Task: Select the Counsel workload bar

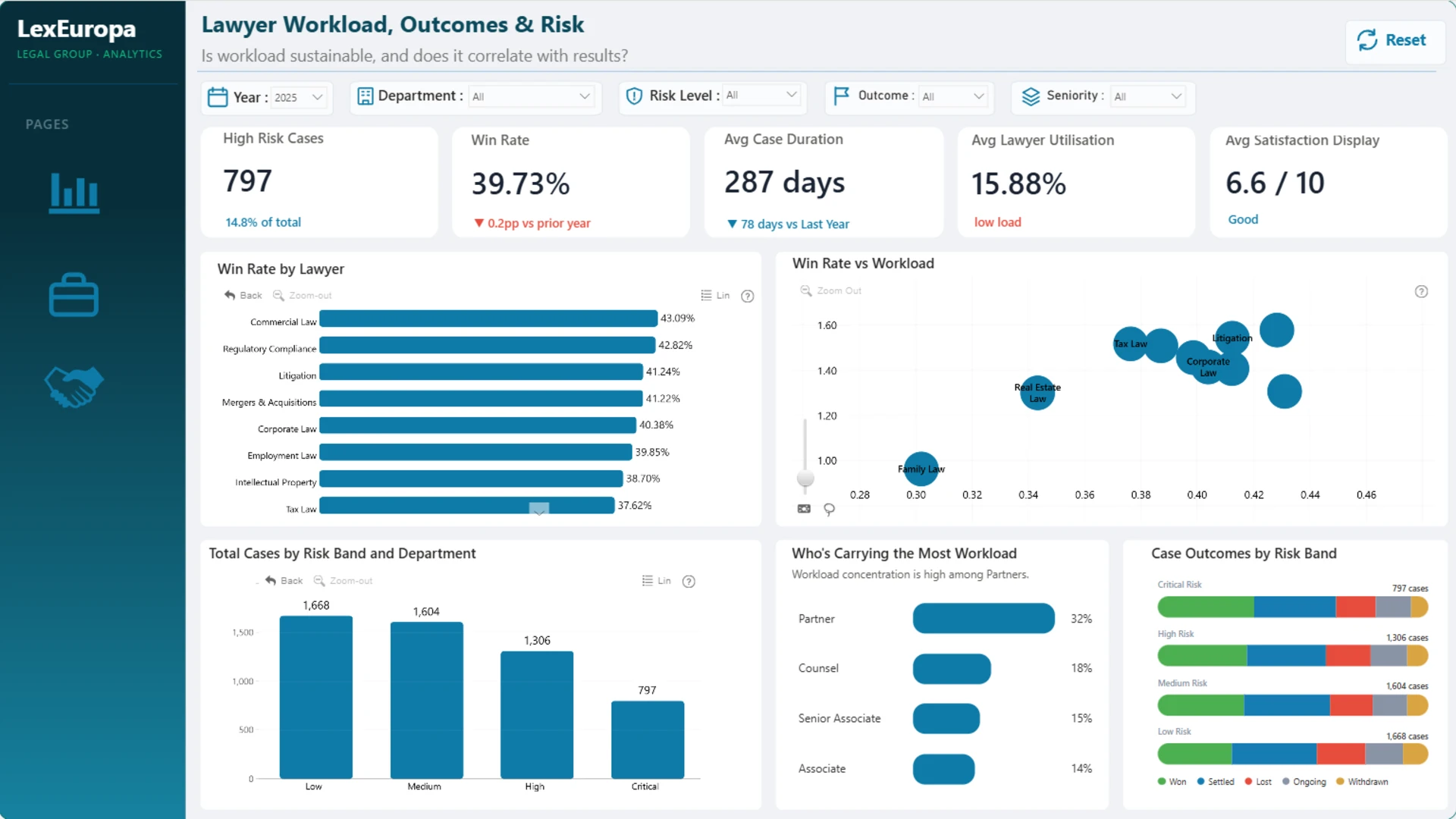Action: [x=952, y=669]
